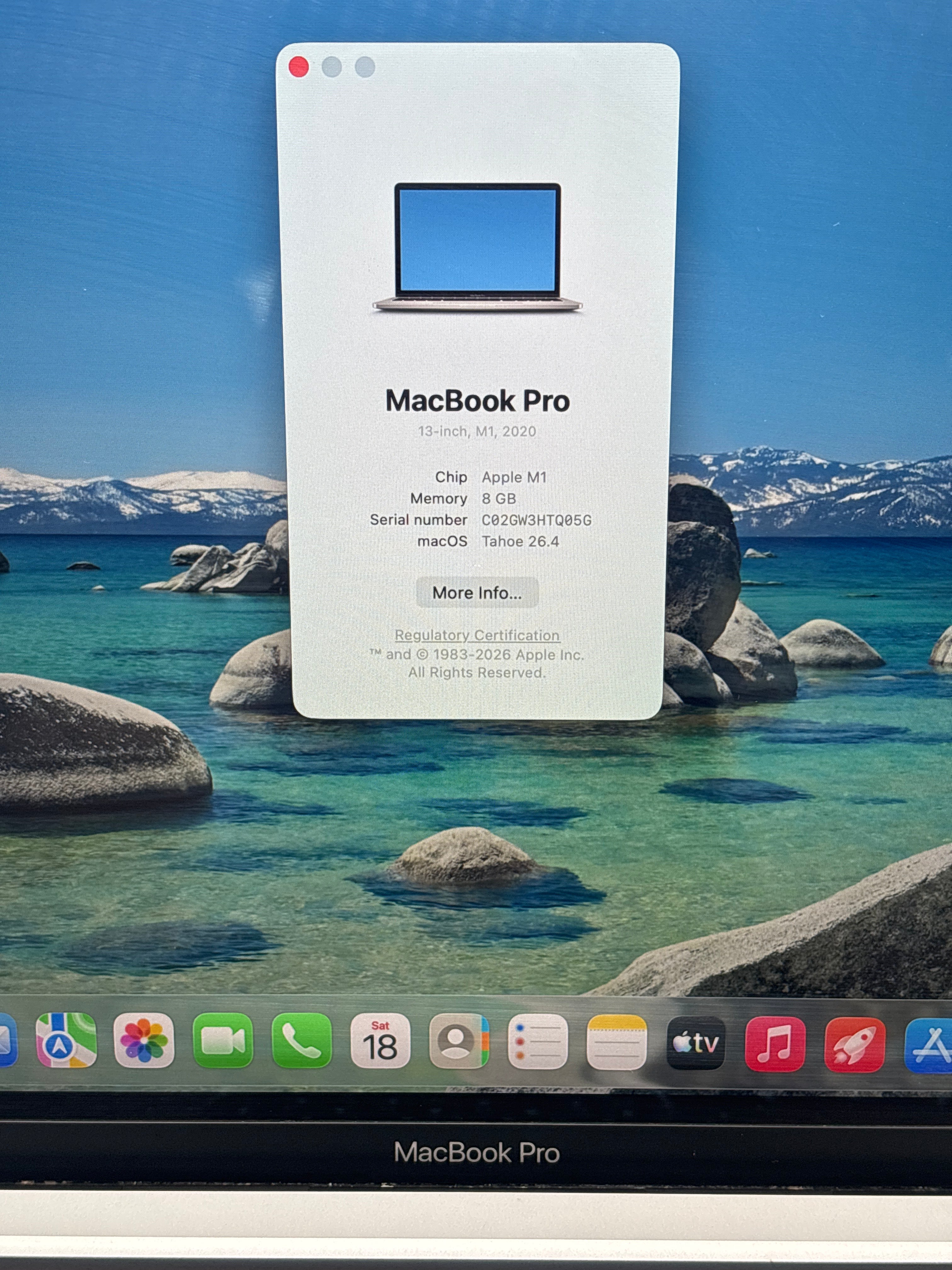
Task: Open Calendar showing Sat 18
Action: (380, 1041)
